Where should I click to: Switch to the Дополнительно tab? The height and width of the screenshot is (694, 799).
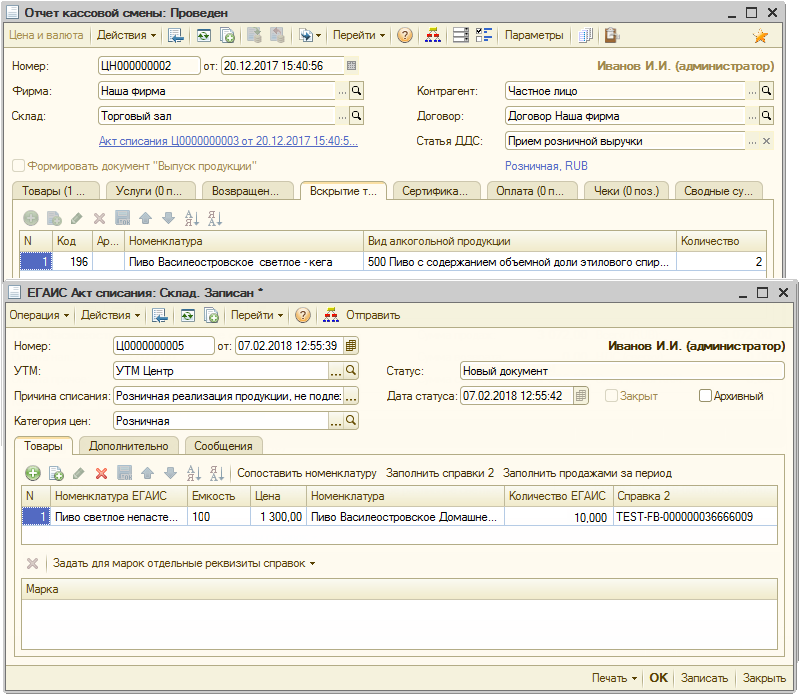[x=129, y=446]
